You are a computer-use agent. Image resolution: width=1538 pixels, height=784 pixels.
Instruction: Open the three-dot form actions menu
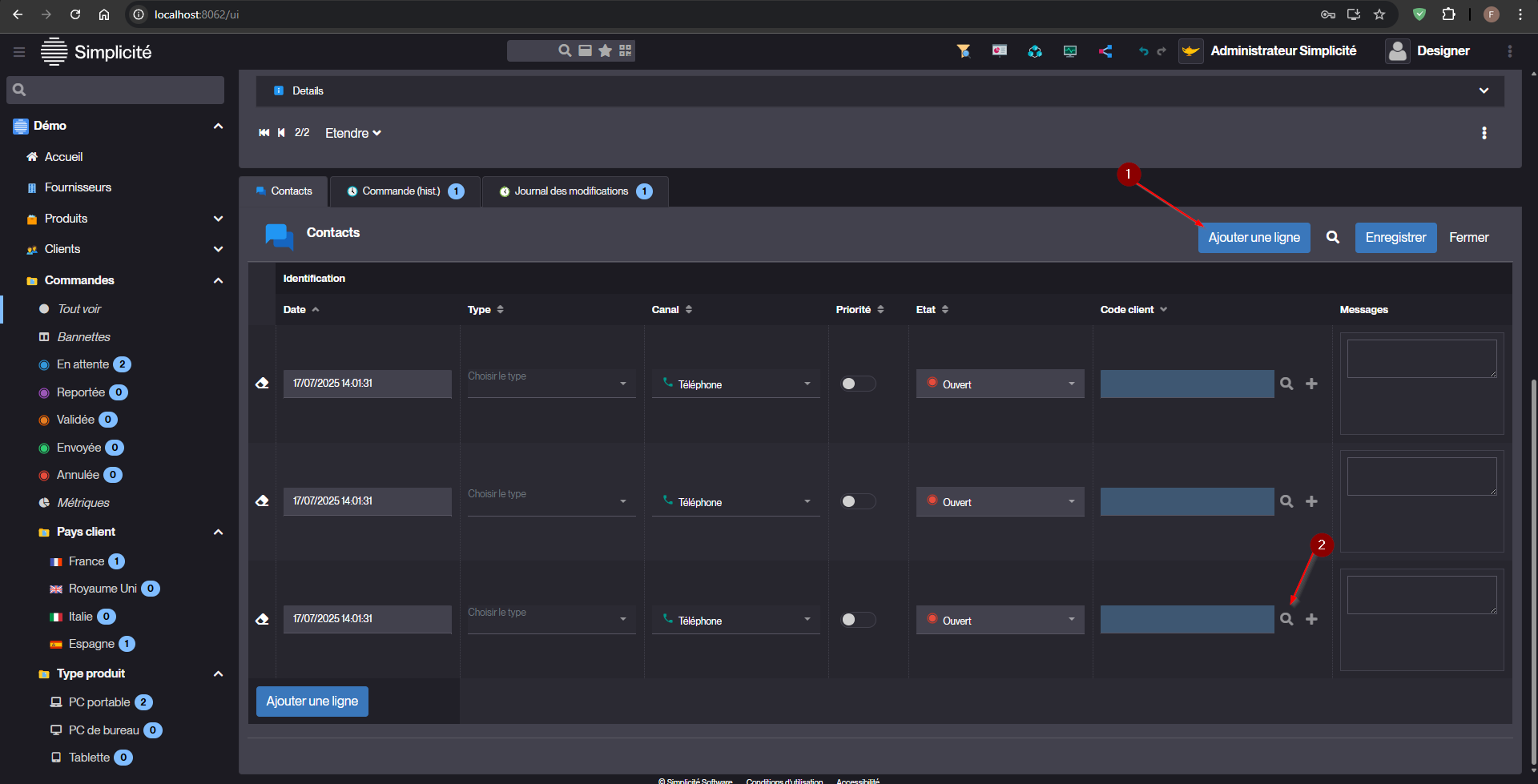pyautogui.click(x=1484, y=133)
